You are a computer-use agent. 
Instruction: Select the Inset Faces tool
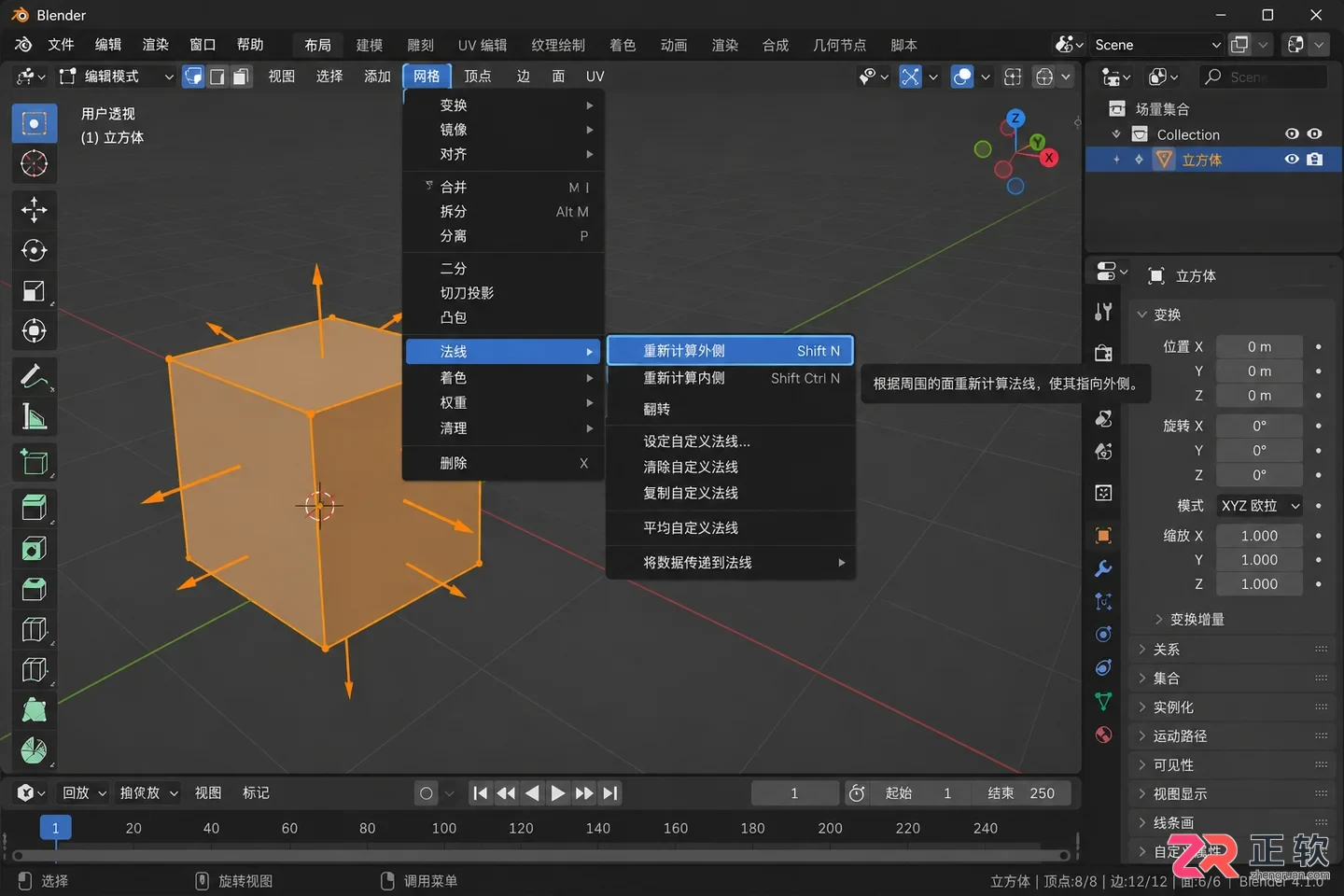click(34, 548)
